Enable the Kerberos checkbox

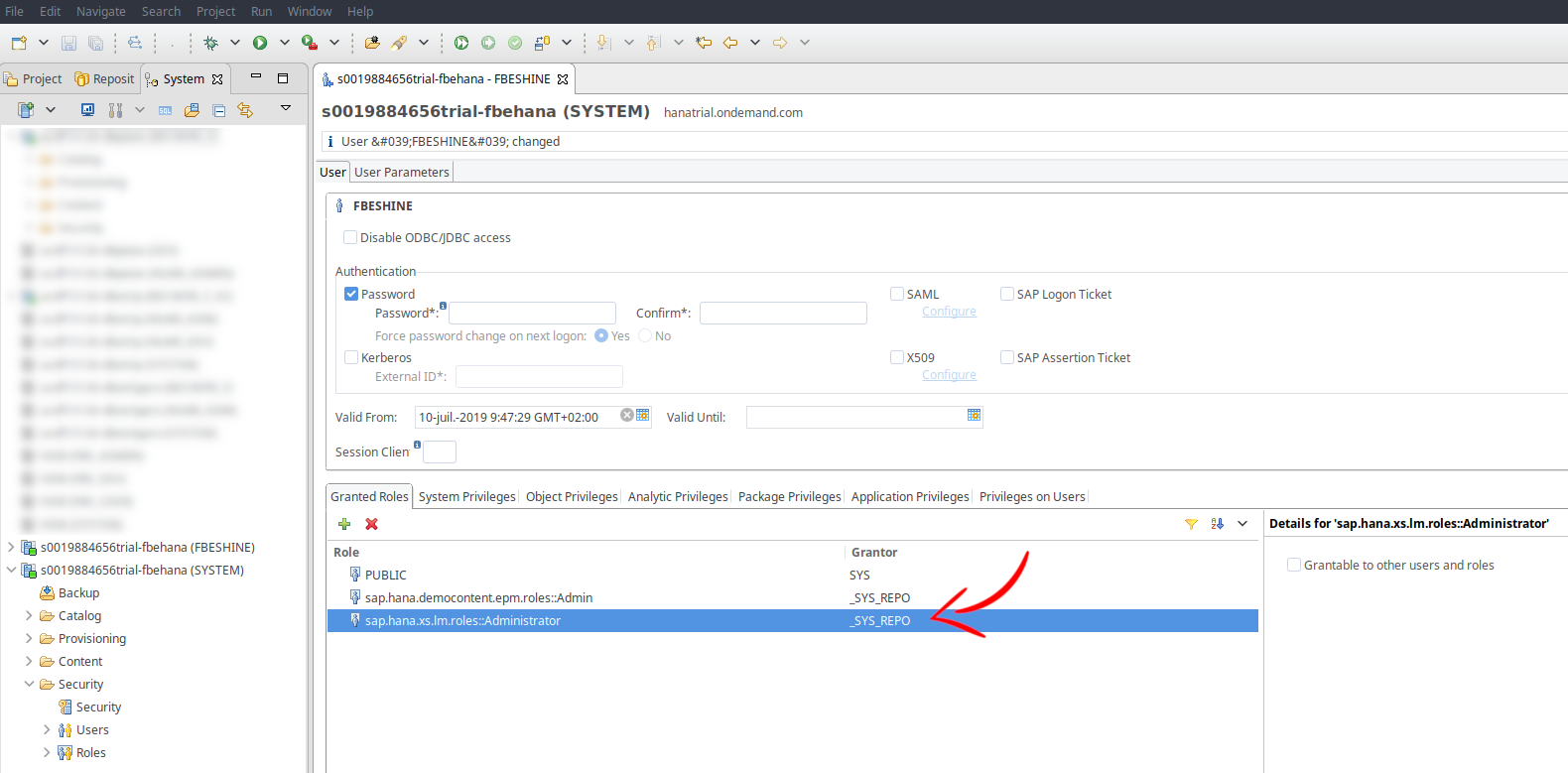[x=351, y=357]
